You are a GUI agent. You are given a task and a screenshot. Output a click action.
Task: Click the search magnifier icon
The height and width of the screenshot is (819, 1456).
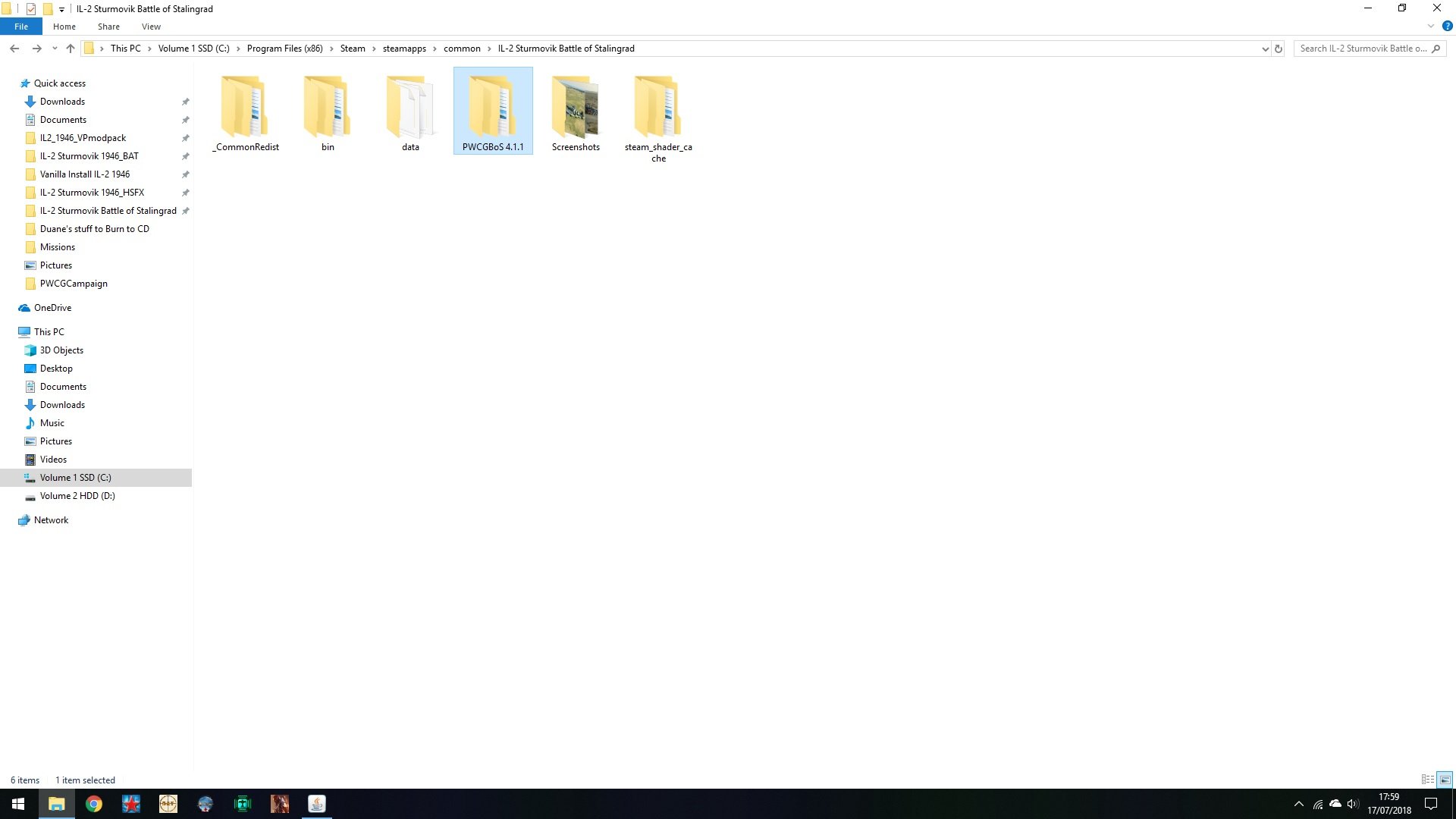(x=1436, y=49)
